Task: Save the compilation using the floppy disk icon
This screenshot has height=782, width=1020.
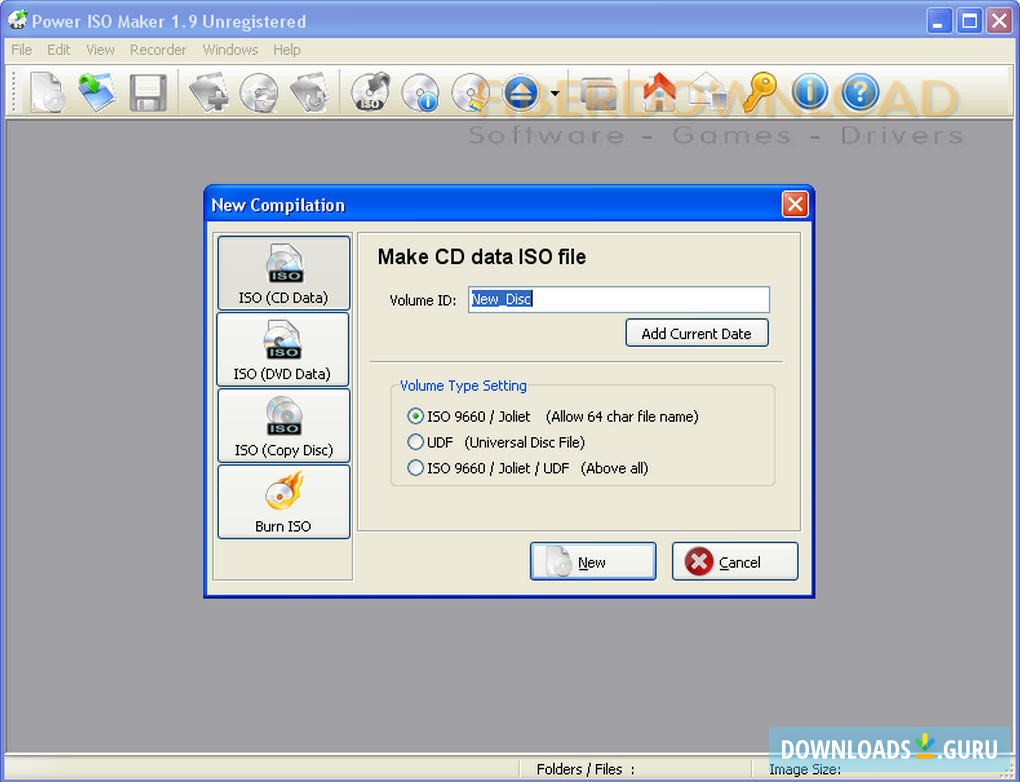Action: pyautogui.click(x=148, y=91)
